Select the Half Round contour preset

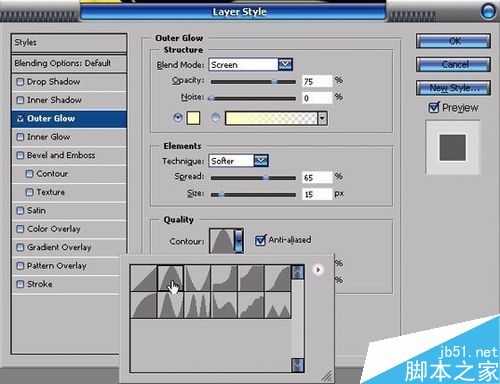point(144,305)
